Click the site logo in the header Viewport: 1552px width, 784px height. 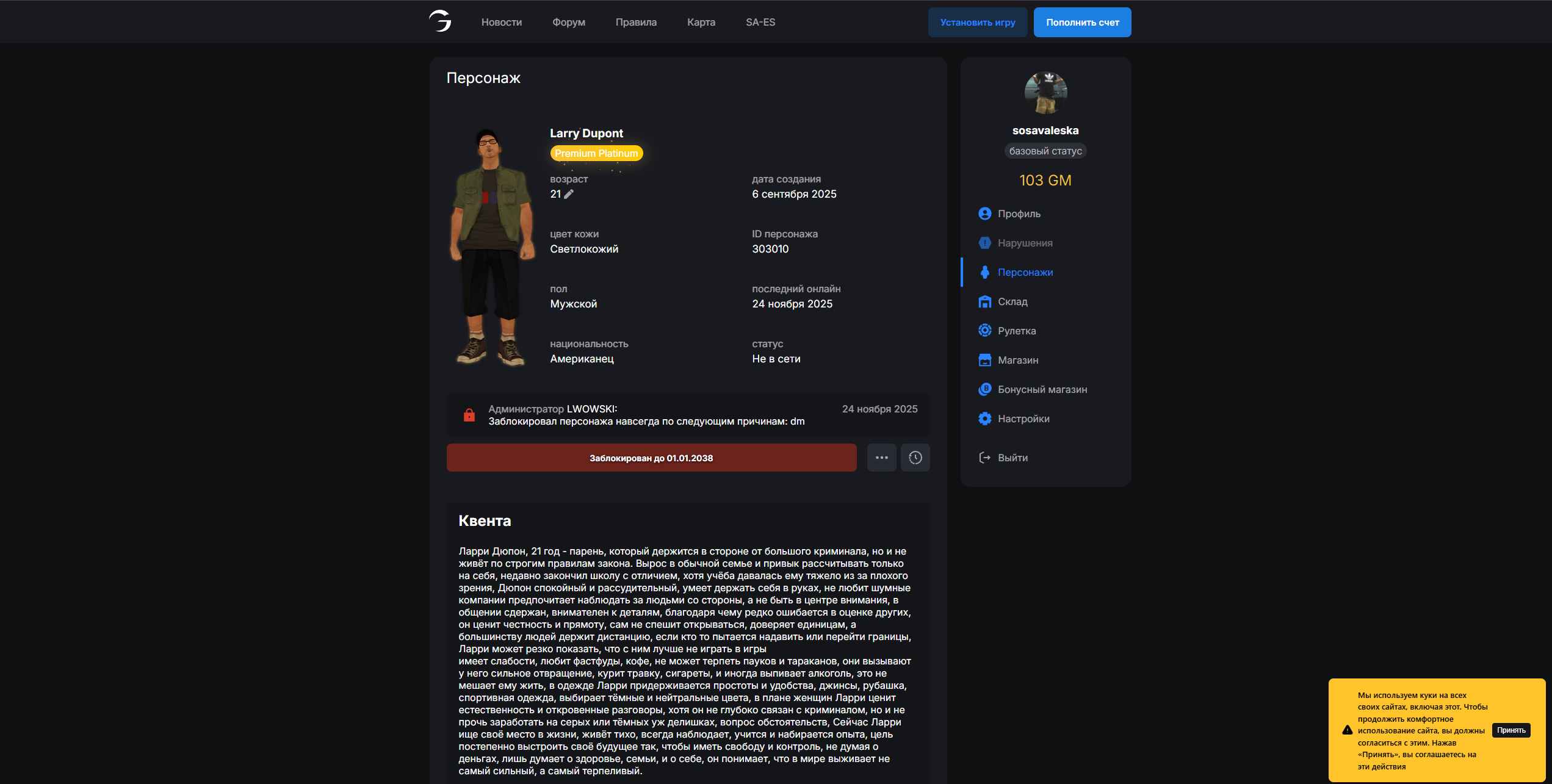[x=440, y=21]
